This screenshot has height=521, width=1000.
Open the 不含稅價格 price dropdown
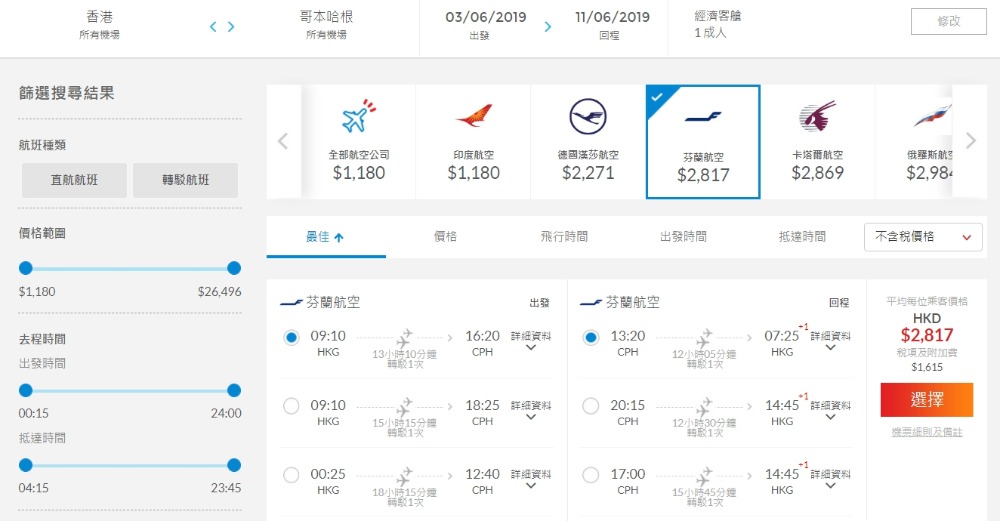pyautogui.click(x=923, y=237)
